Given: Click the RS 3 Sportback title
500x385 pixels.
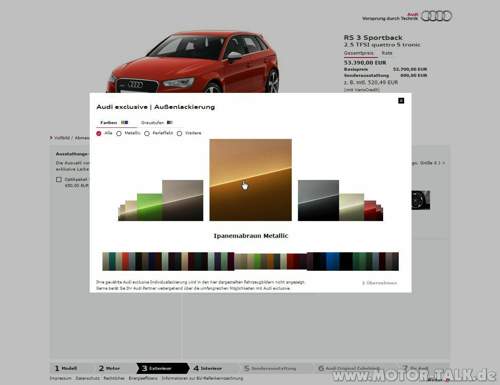Looking at the screenshot, I should [373, 38].
